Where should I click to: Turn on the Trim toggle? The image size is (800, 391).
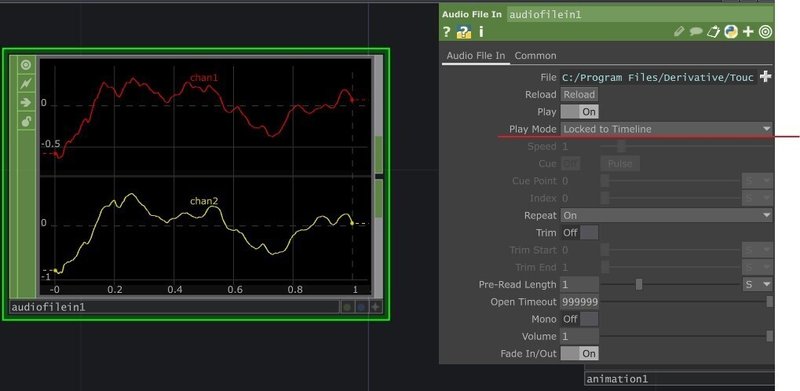(x=580, y=233)
